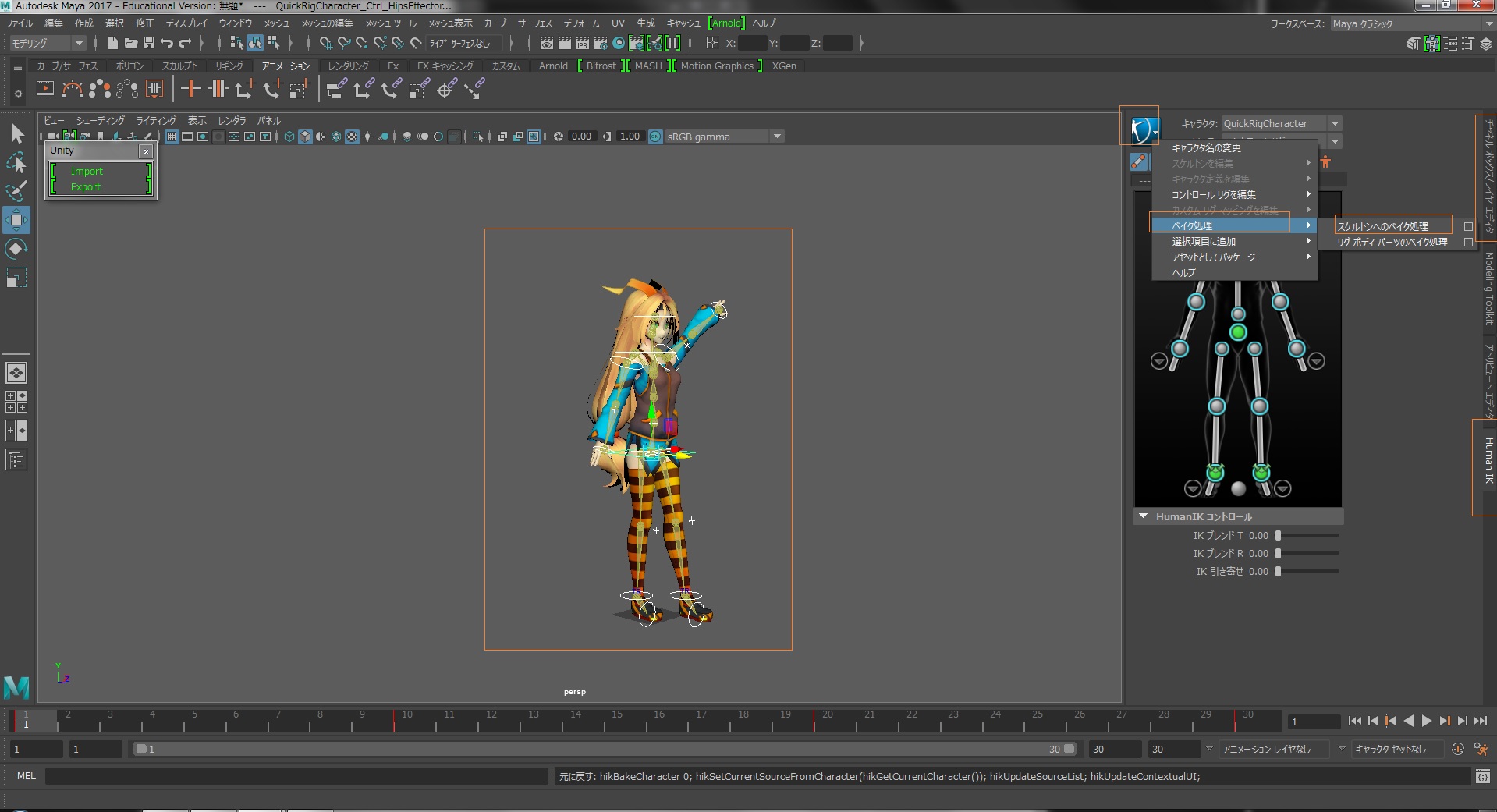Adjust the IK 引き寄せ slider
Screen dimensions: 1497x812
click(x=1308, y=572)
